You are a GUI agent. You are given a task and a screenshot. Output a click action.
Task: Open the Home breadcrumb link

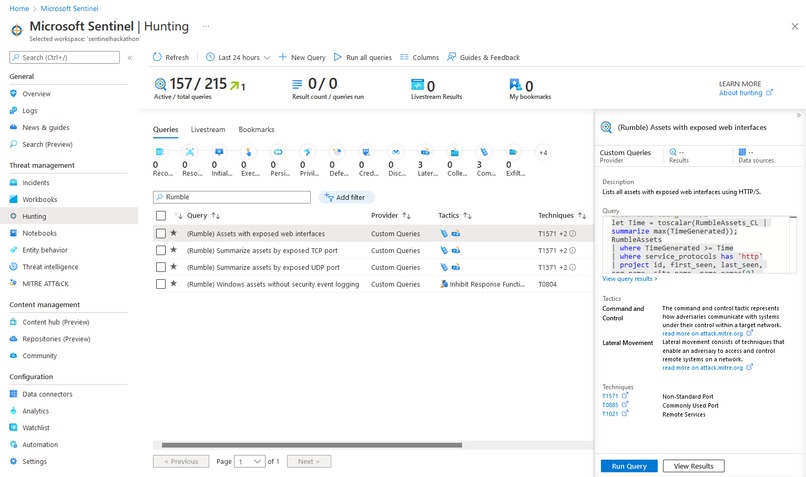click(x=19, y=8)
